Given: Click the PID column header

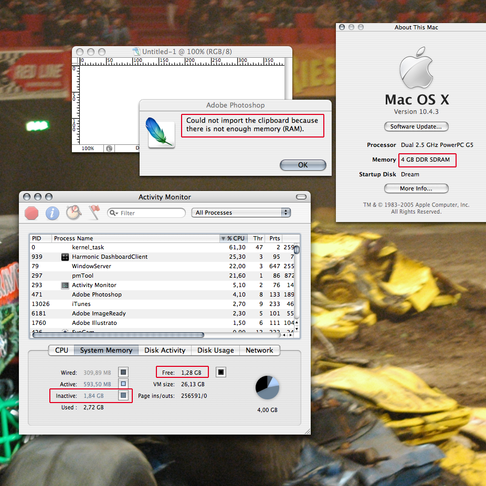Looking at the screenshot, I should pyautogui.click(x=40, y=238).
